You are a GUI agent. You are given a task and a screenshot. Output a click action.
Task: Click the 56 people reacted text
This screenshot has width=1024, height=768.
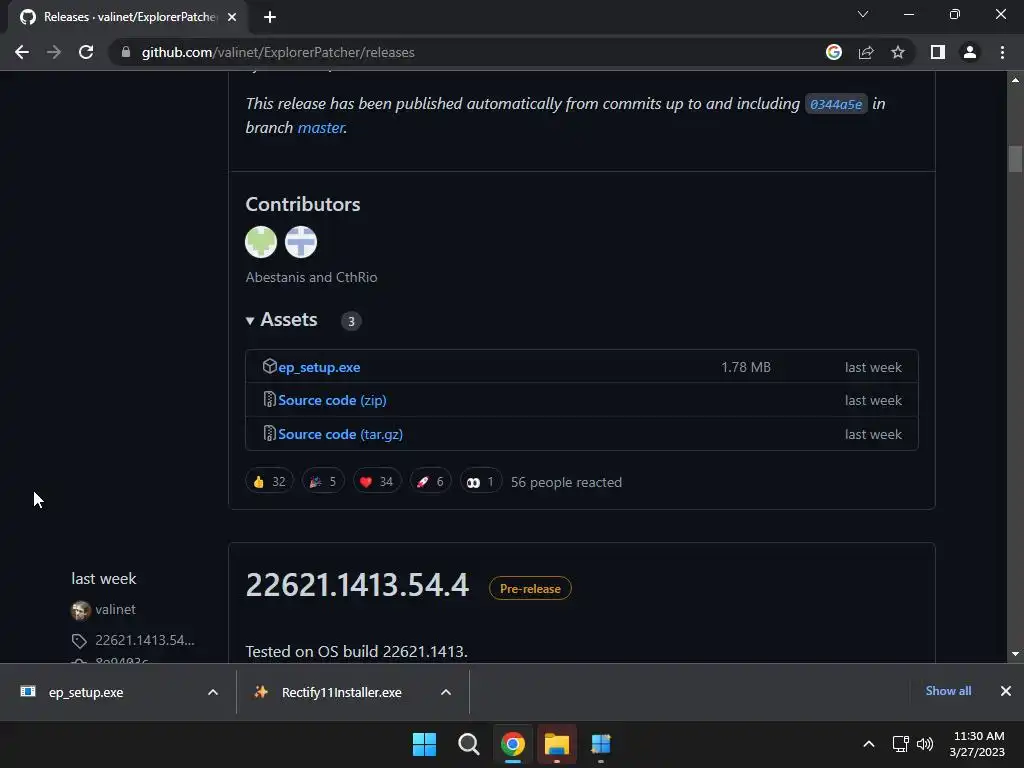click(x=566, y=482)
